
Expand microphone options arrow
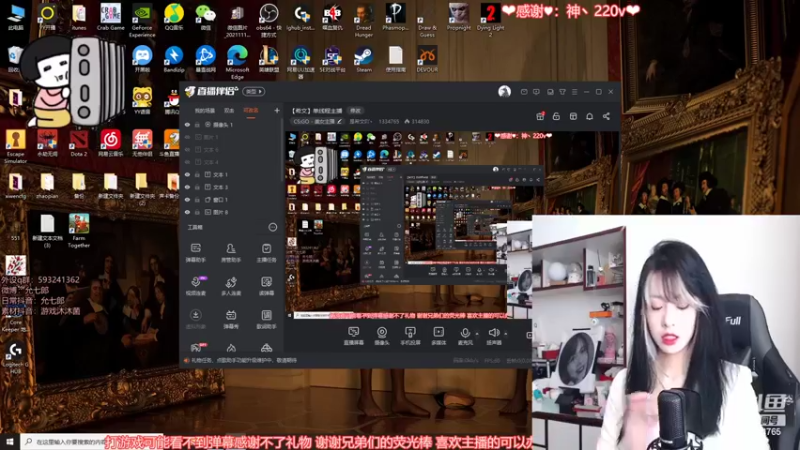(x=477, y=334)
